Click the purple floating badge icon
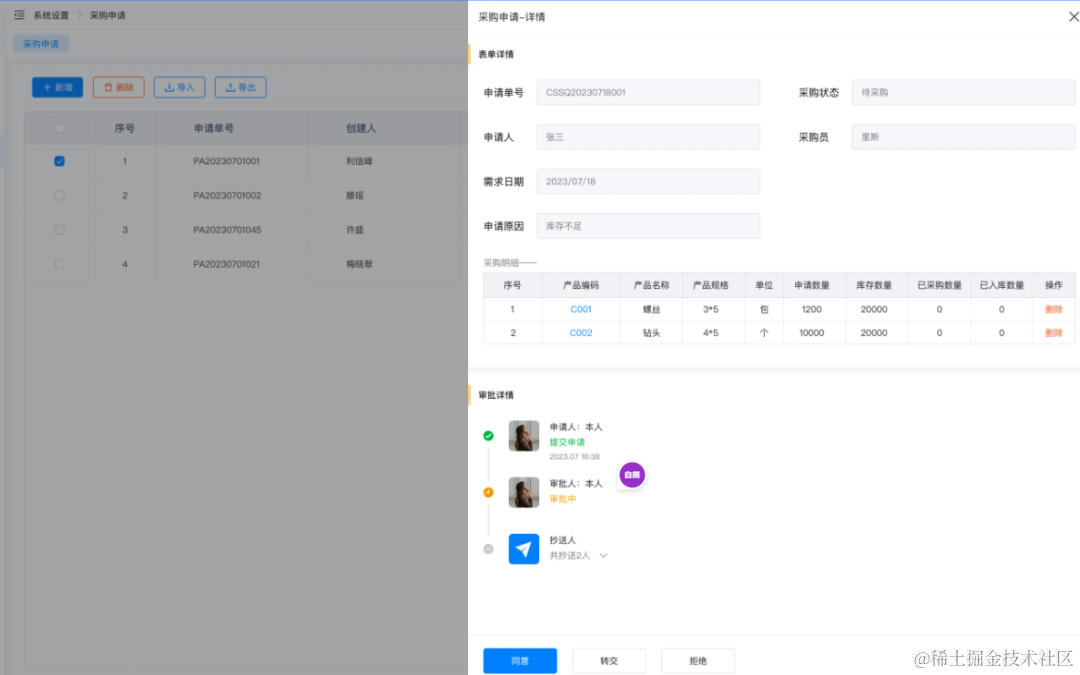This screenshot has width=1080, height=675. click(x=632, y=475)
